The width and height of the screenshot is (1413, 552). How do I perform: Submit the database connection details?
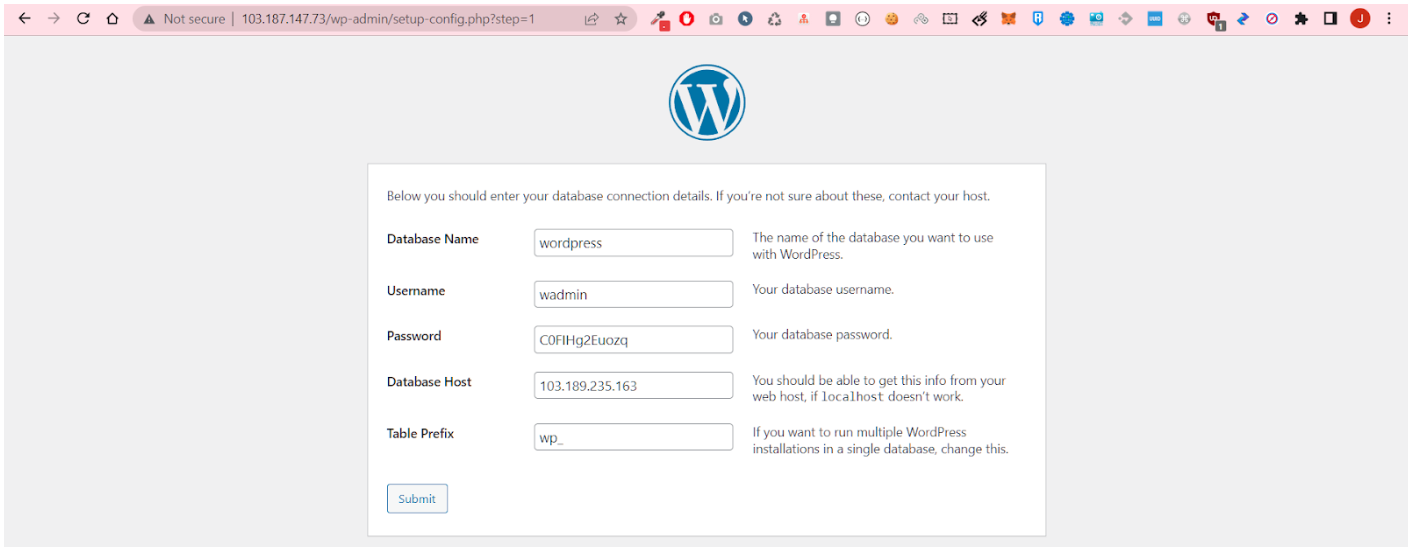417,499
